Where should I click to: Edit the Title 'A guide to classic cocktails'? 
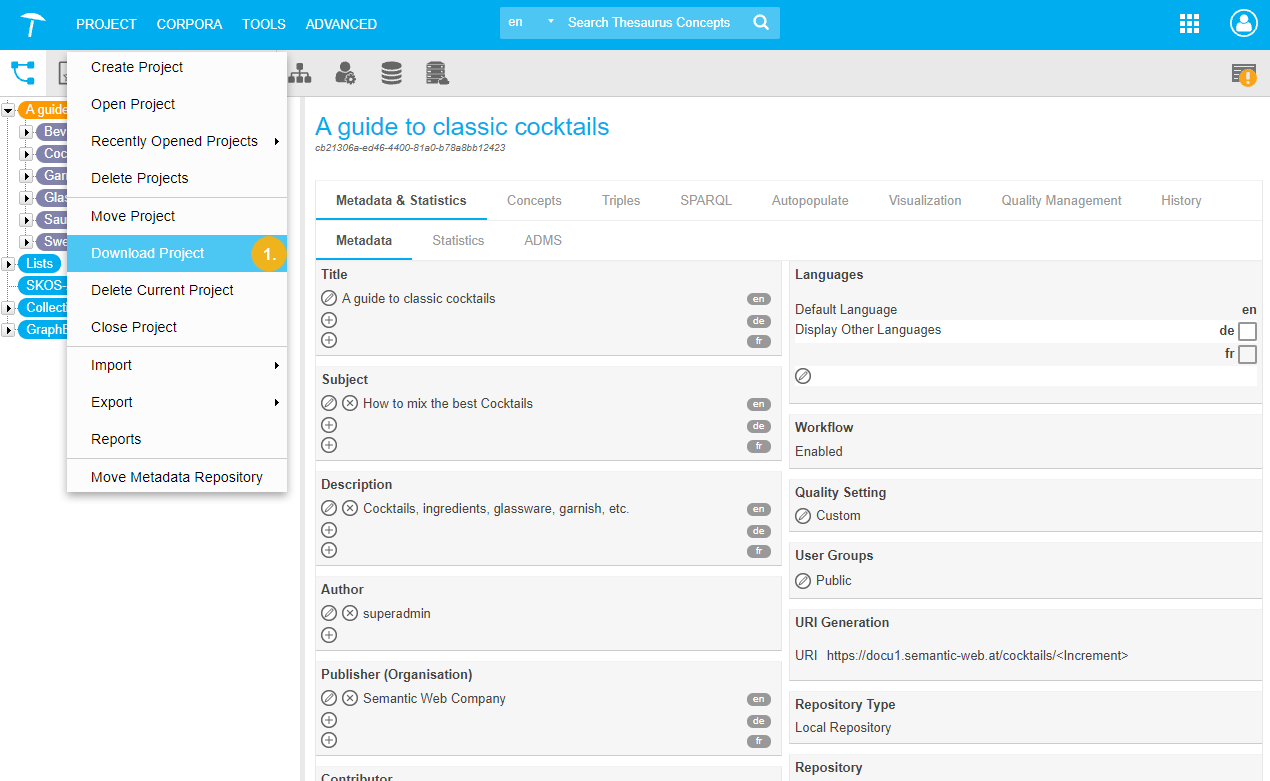click(329, 298)
